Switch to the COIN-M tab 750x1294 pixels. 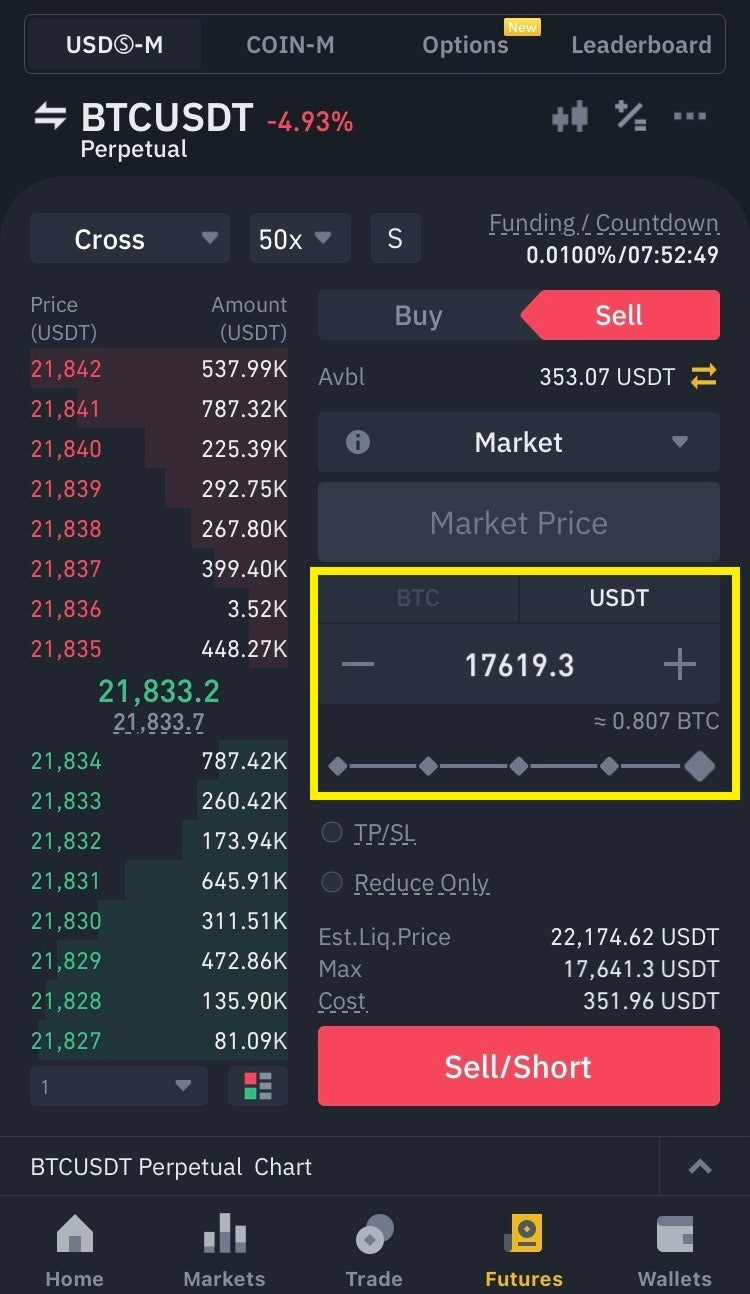(x=290, y=45)
